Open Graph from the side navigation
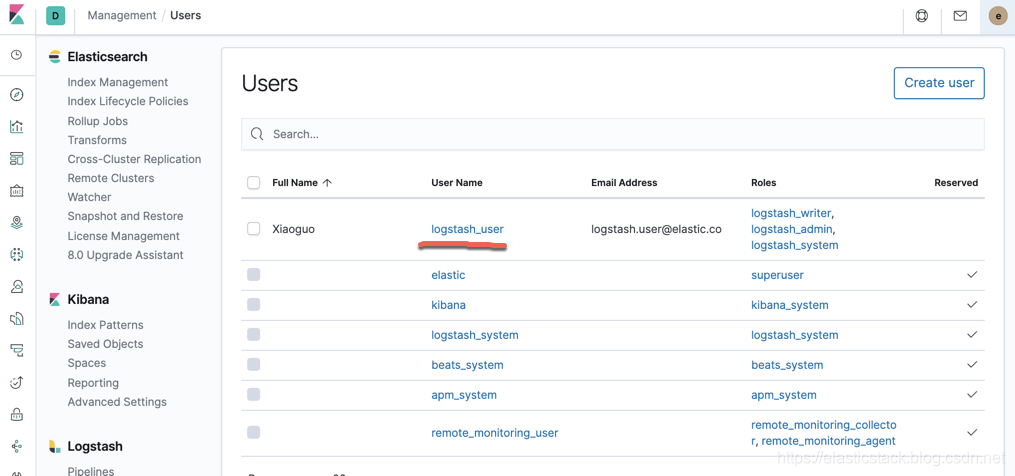Viewport: 1015px width, 476px height. coord(17,446)
